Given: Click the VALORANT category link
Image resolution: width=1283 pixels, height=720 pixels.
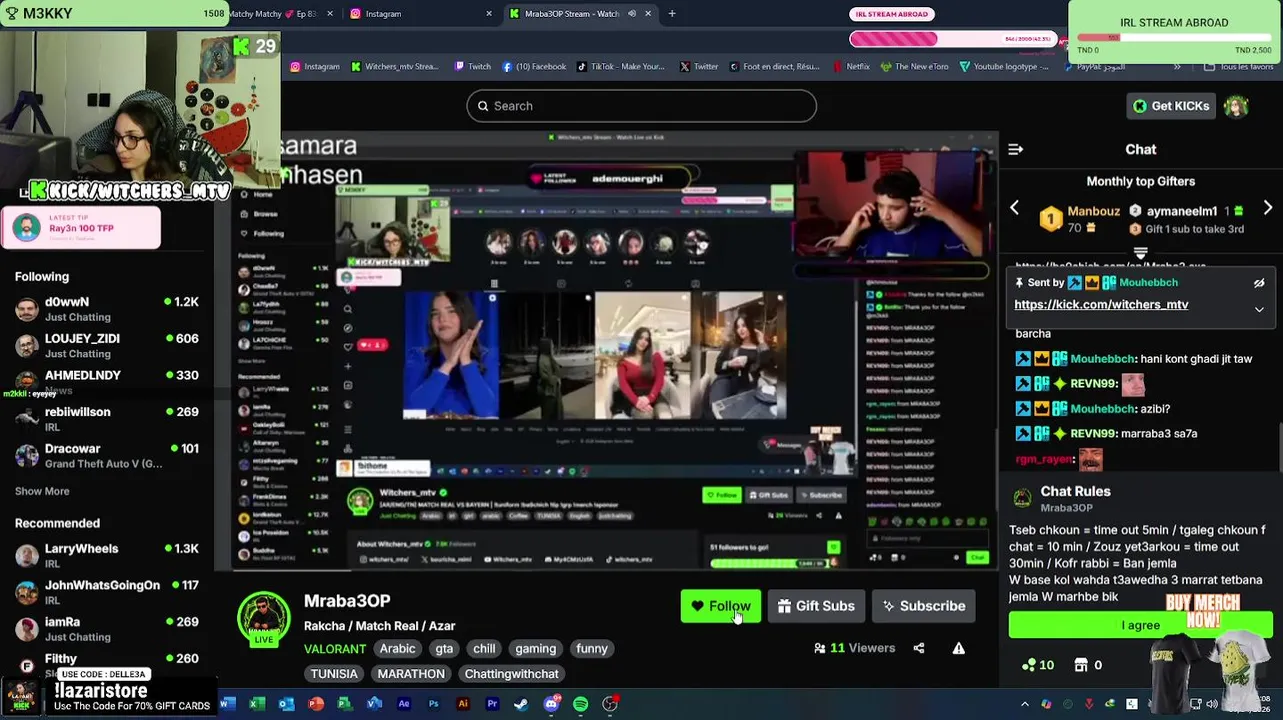Looking at the screenshot, I should pyautogui.click(x=335, y=649).
